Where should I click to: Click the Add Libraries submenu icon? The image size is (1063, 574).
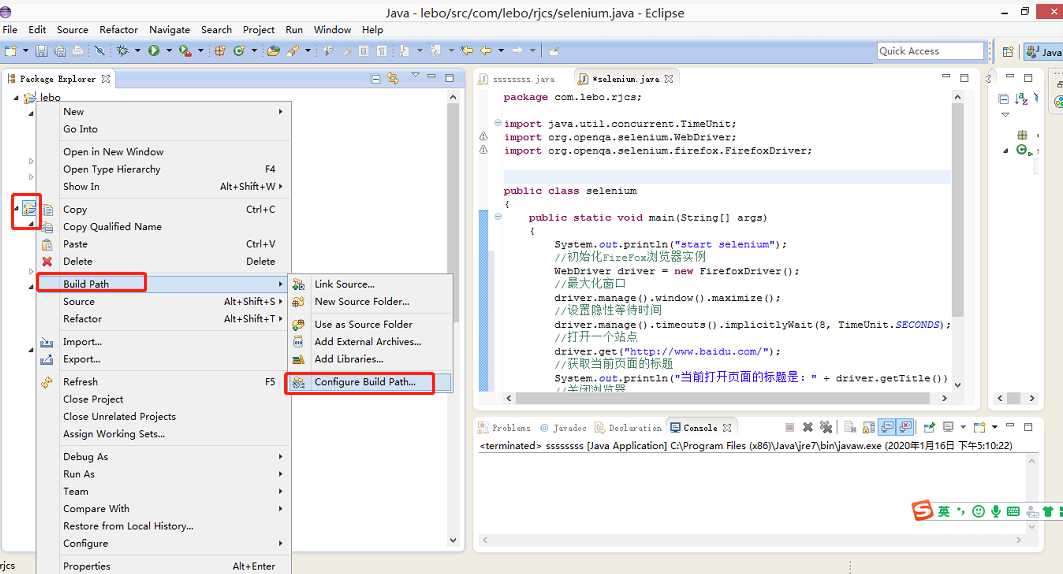coord(298,359)
